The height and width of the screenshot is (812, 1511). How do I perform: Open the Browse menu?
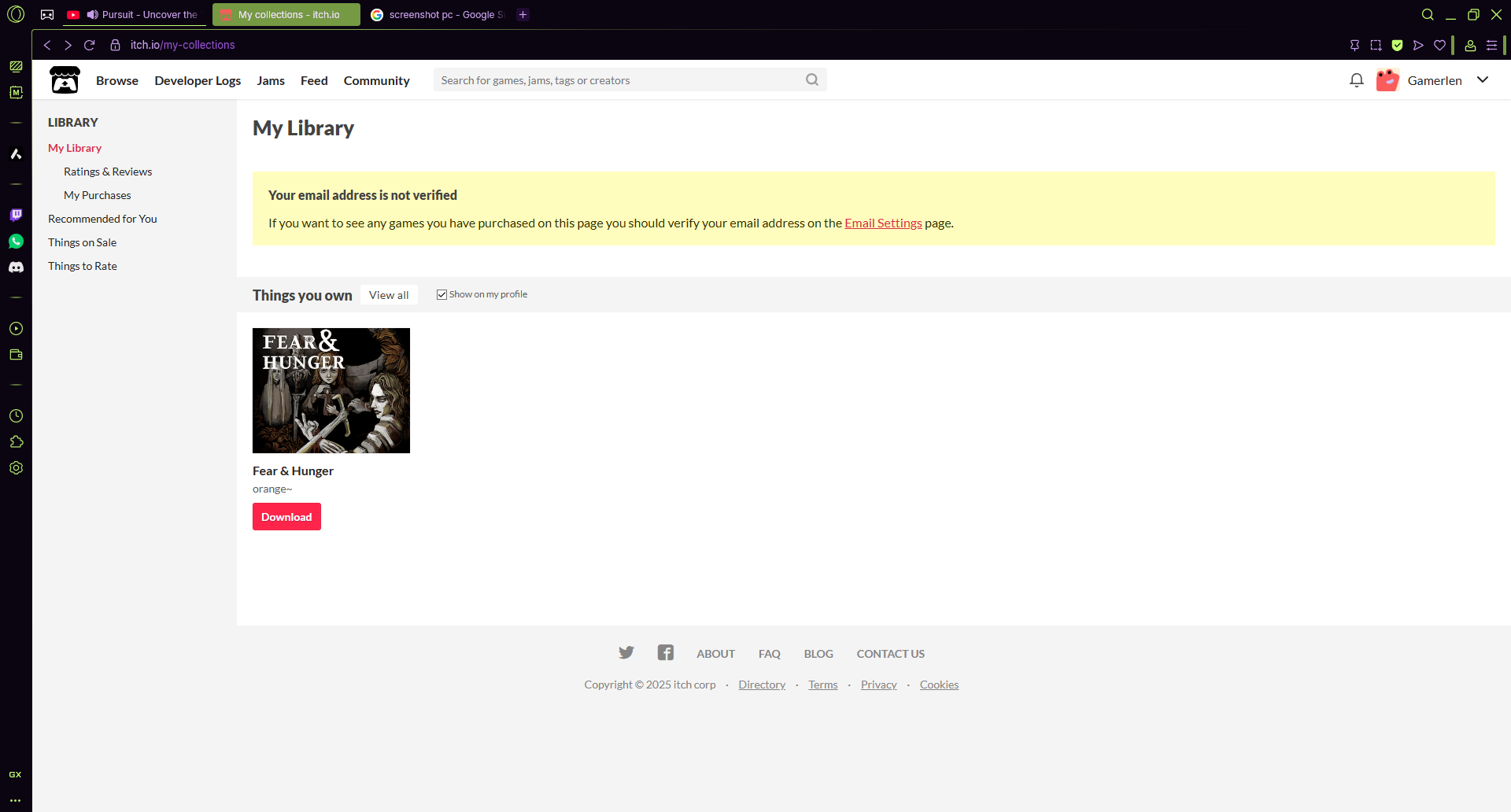point(117,80)
